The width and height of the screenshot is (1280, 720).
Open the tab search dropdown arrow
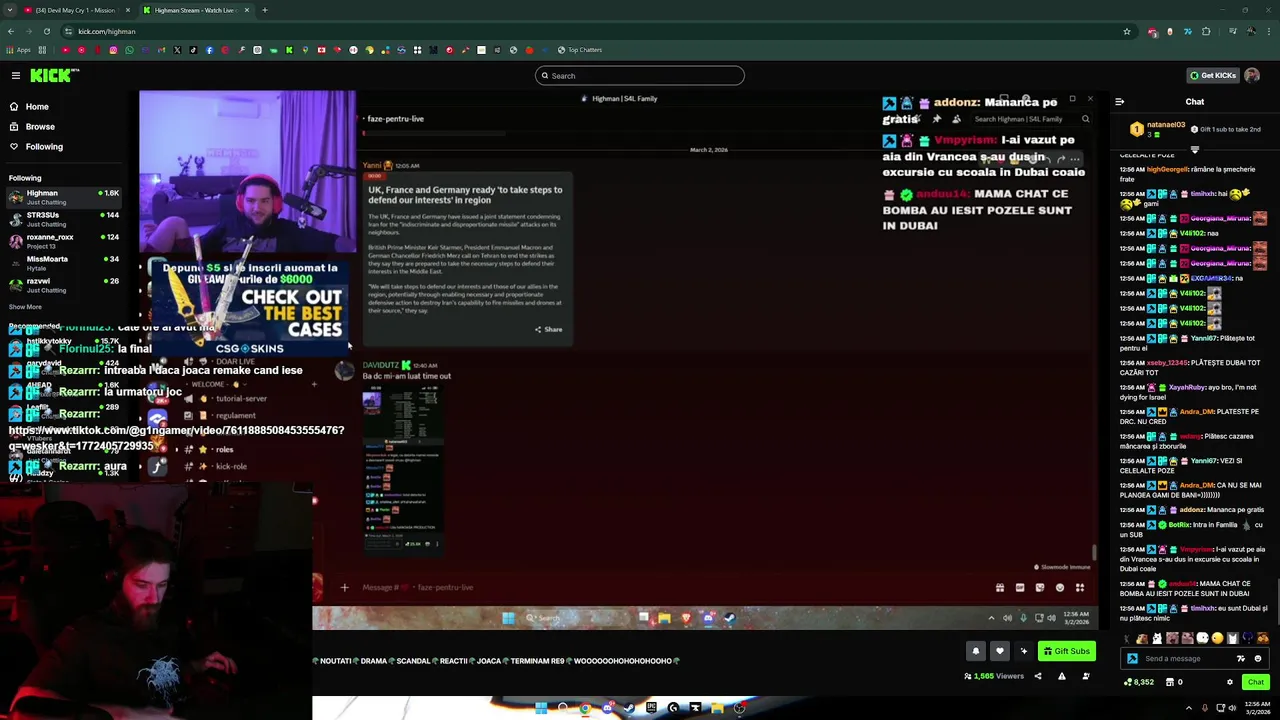(x=11, y=10)
